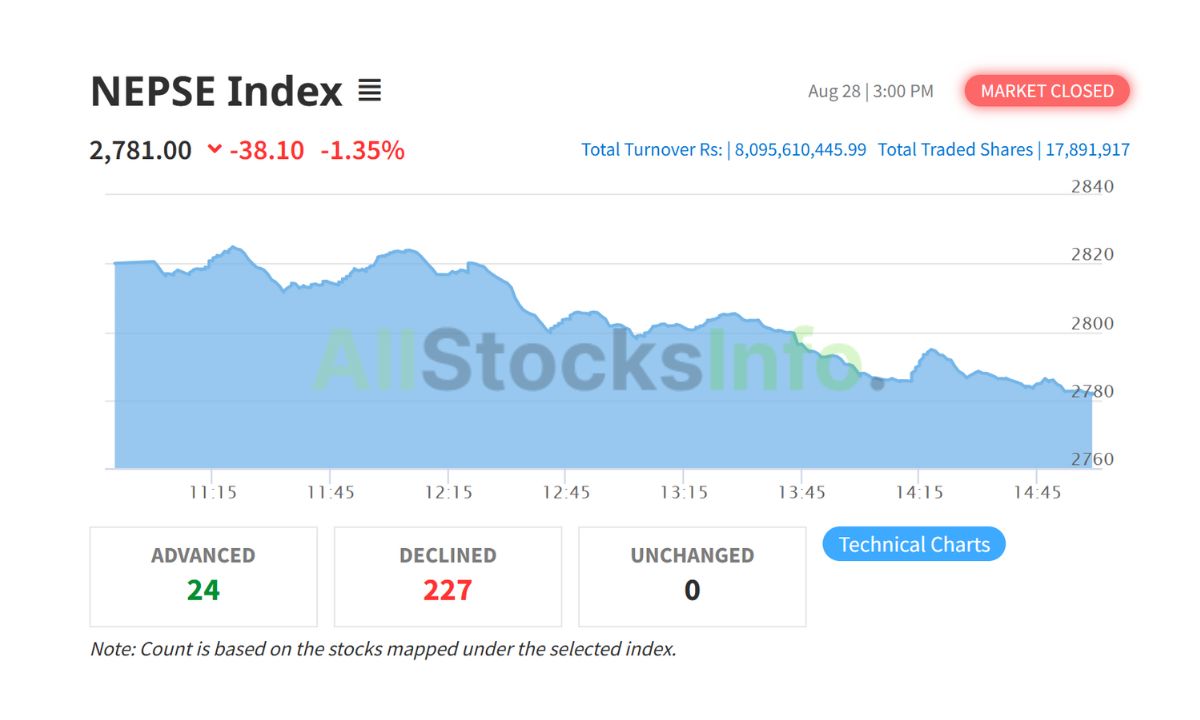The height and width of the screenshot is (720, 1200).
Task: Click the red downward chevron beside -38.10
Action: click(213, 149)
